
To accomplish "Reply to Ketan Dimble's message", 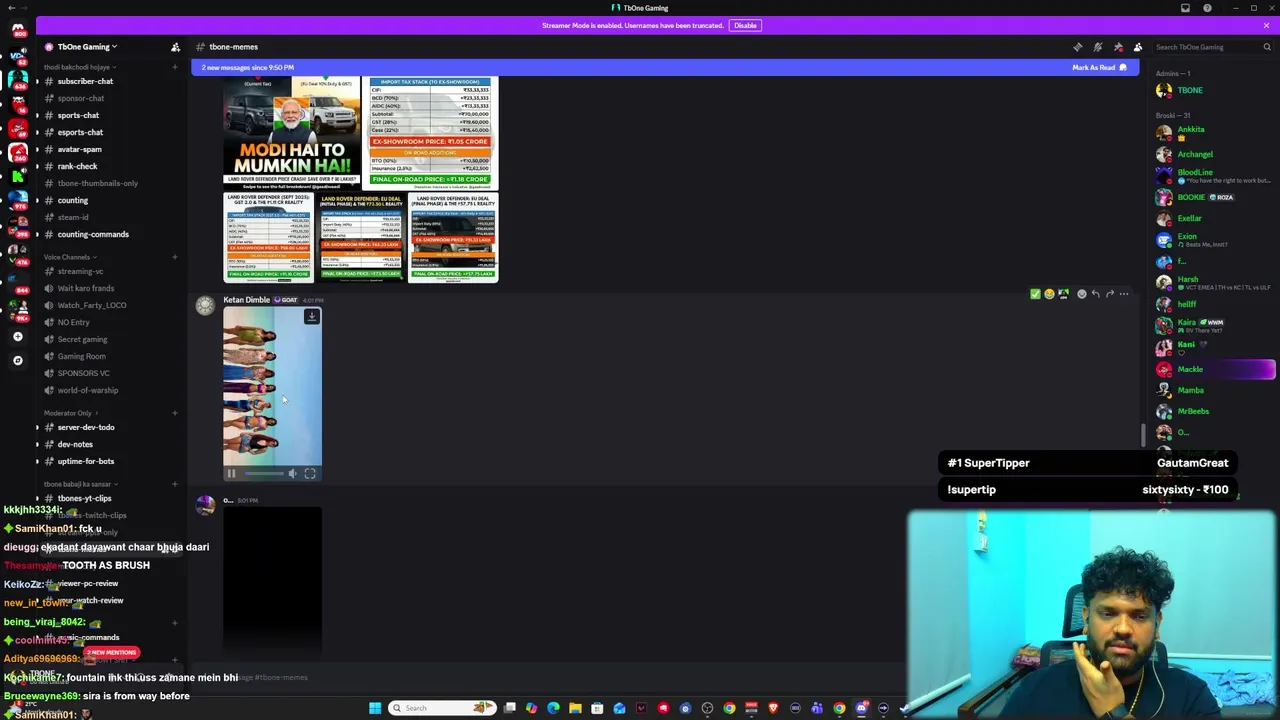I will tap(1095, 294).
